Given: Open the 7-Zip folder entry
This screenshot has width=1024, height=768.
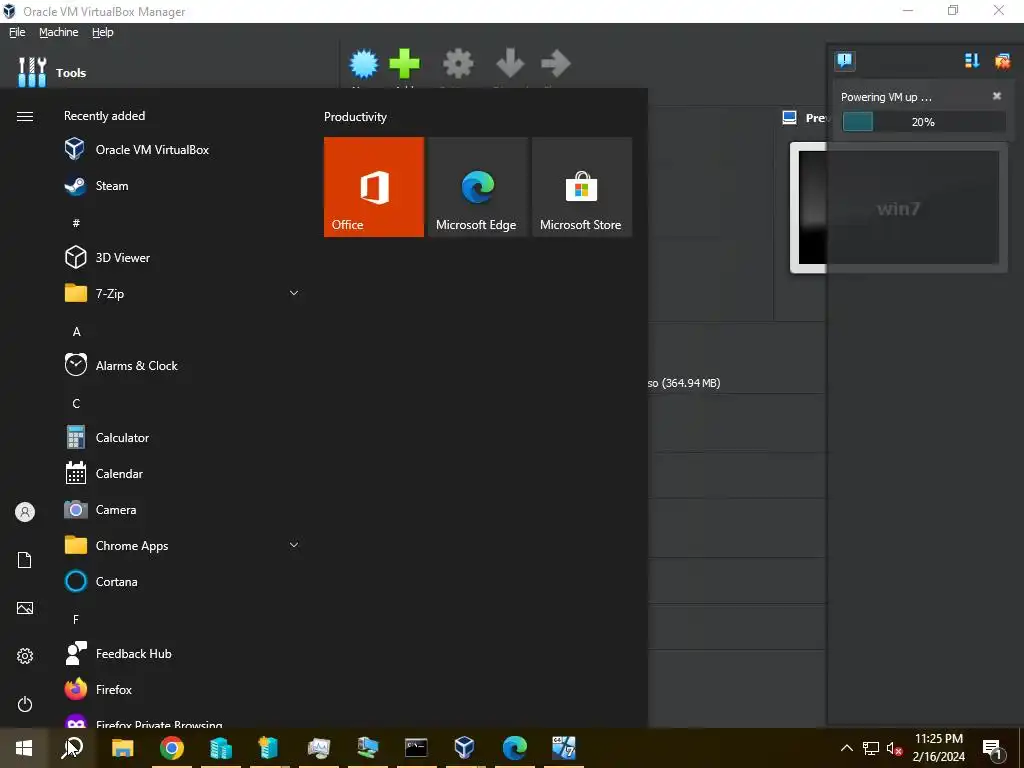Looking at the screenshot, I should [182, 293].
